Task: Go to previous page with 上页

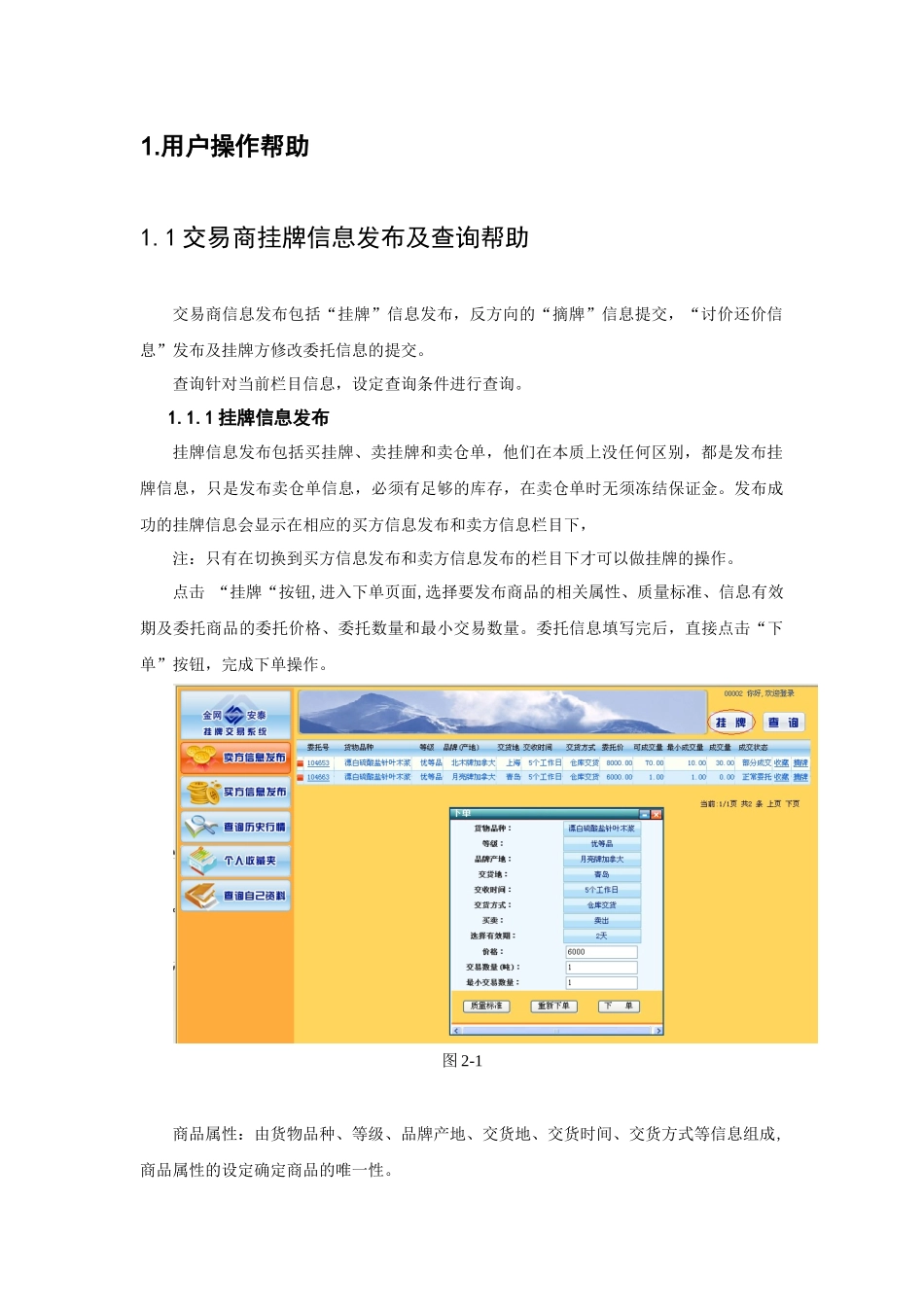Action: 774,804
